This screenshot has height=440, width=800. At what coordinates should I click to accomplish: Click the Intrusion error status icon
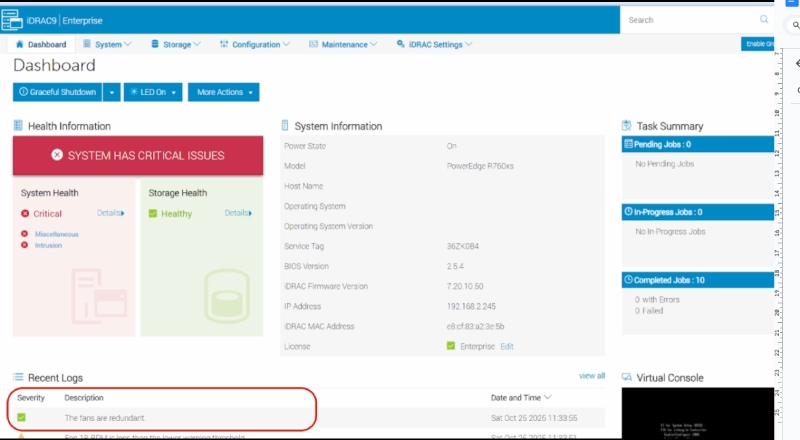pyautogui.click(x=25, y=245)
